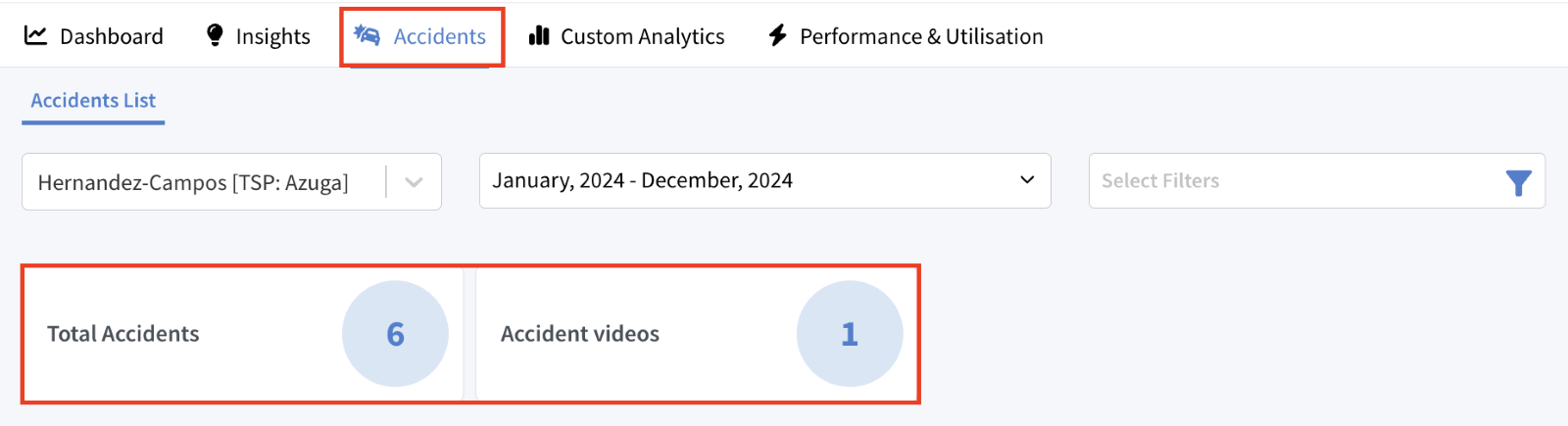Select the Accidents tab label
The image size is (1568, 426).
click(x=440, y=36)
